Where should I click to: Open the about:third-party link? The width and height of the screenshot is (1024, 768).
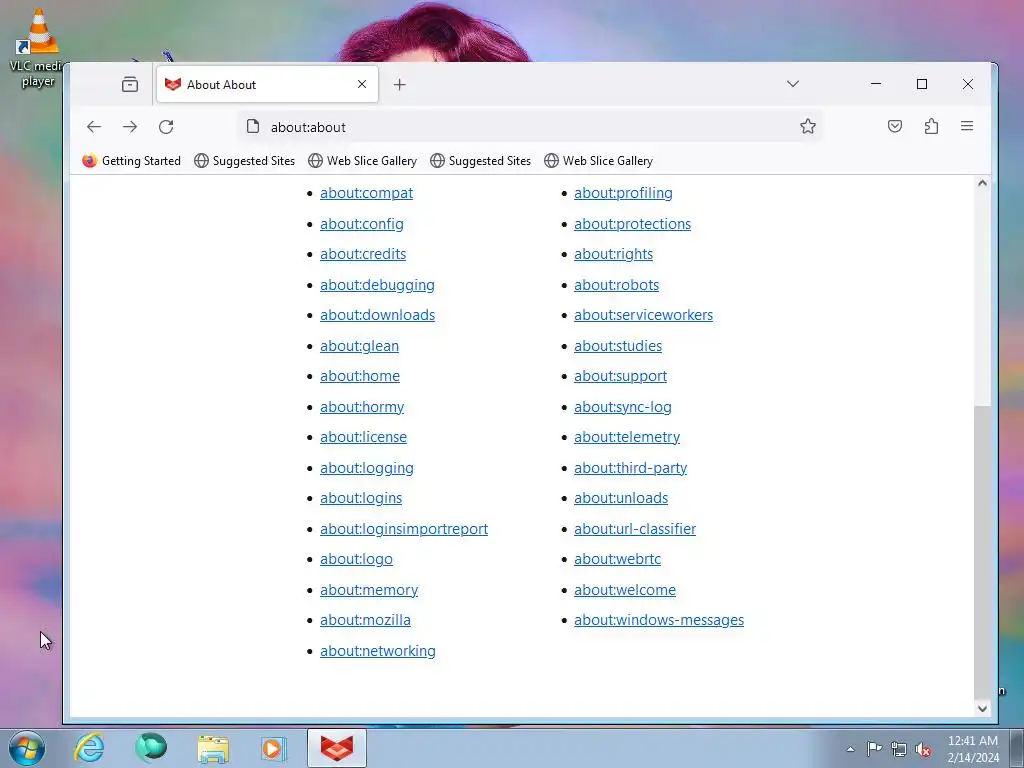click(630, 468)
